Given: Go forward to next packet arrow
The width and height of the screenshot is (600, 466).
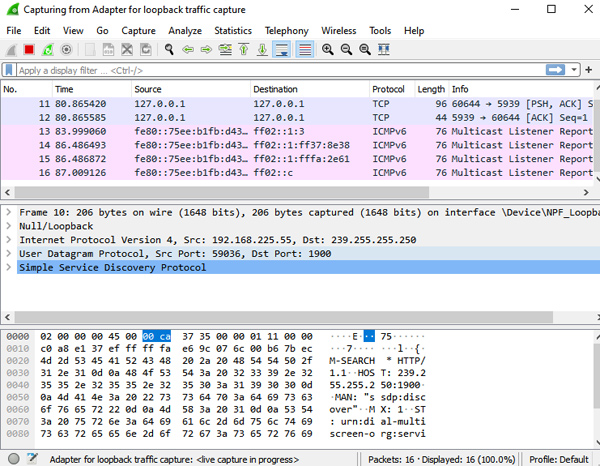Looking at the screenshot, I should coord(206,50).
